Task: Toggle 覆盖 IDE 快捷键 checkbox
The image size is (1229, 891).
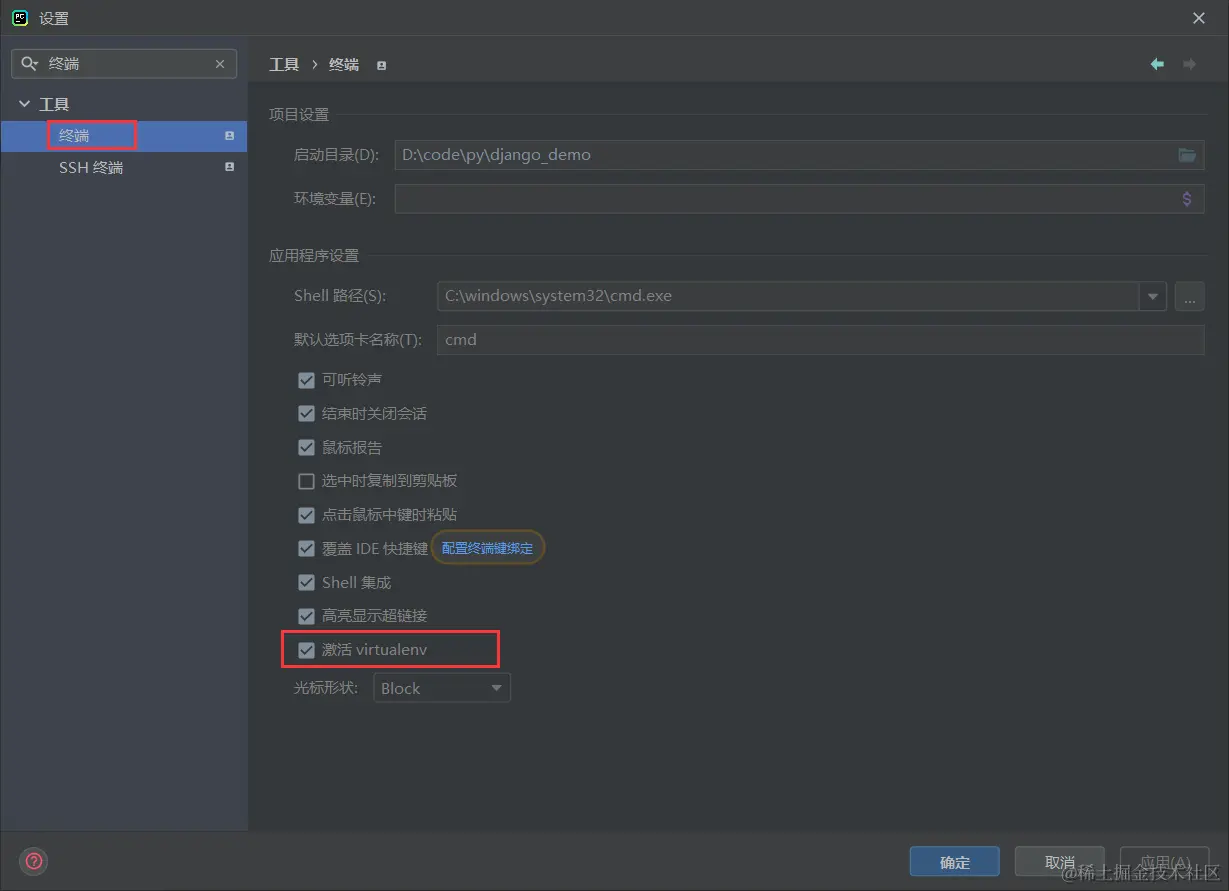Action: [306, 549]
